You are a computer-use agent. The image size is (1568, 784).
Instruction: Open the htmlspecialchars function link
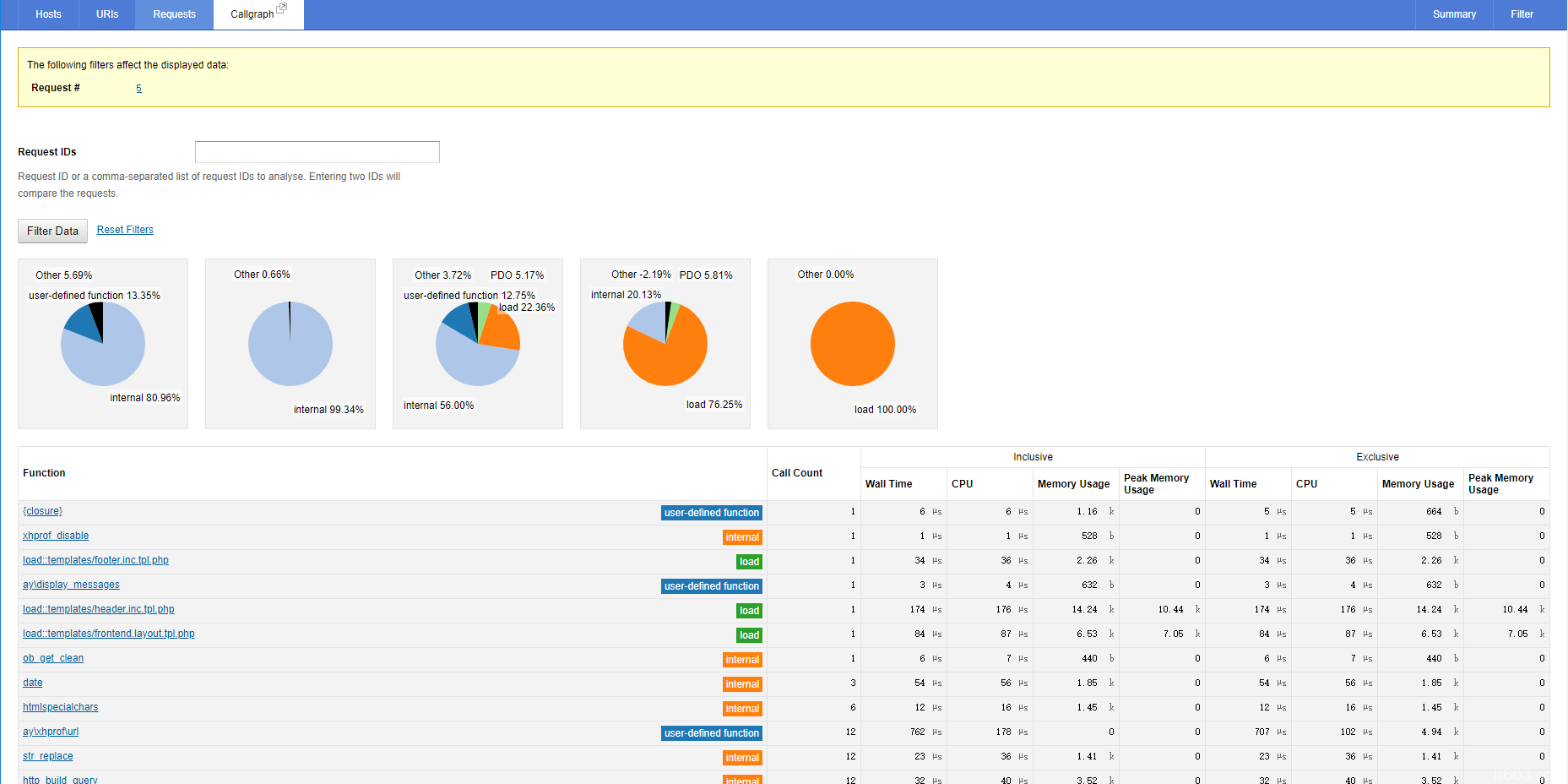60,707
